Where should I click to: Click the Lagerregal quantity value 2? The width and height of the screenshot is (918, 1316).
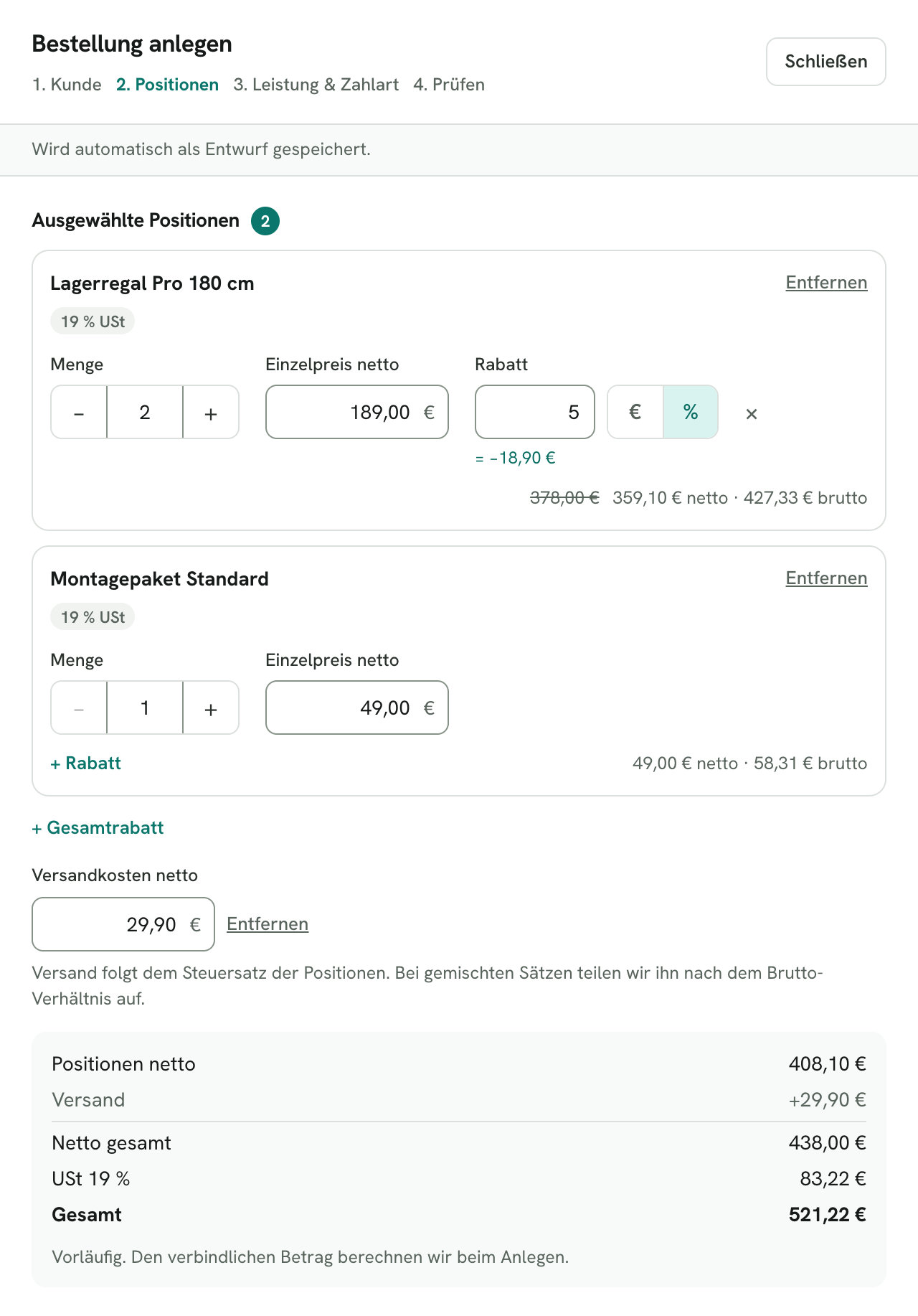pyautogui.click(x=145, y=412)
